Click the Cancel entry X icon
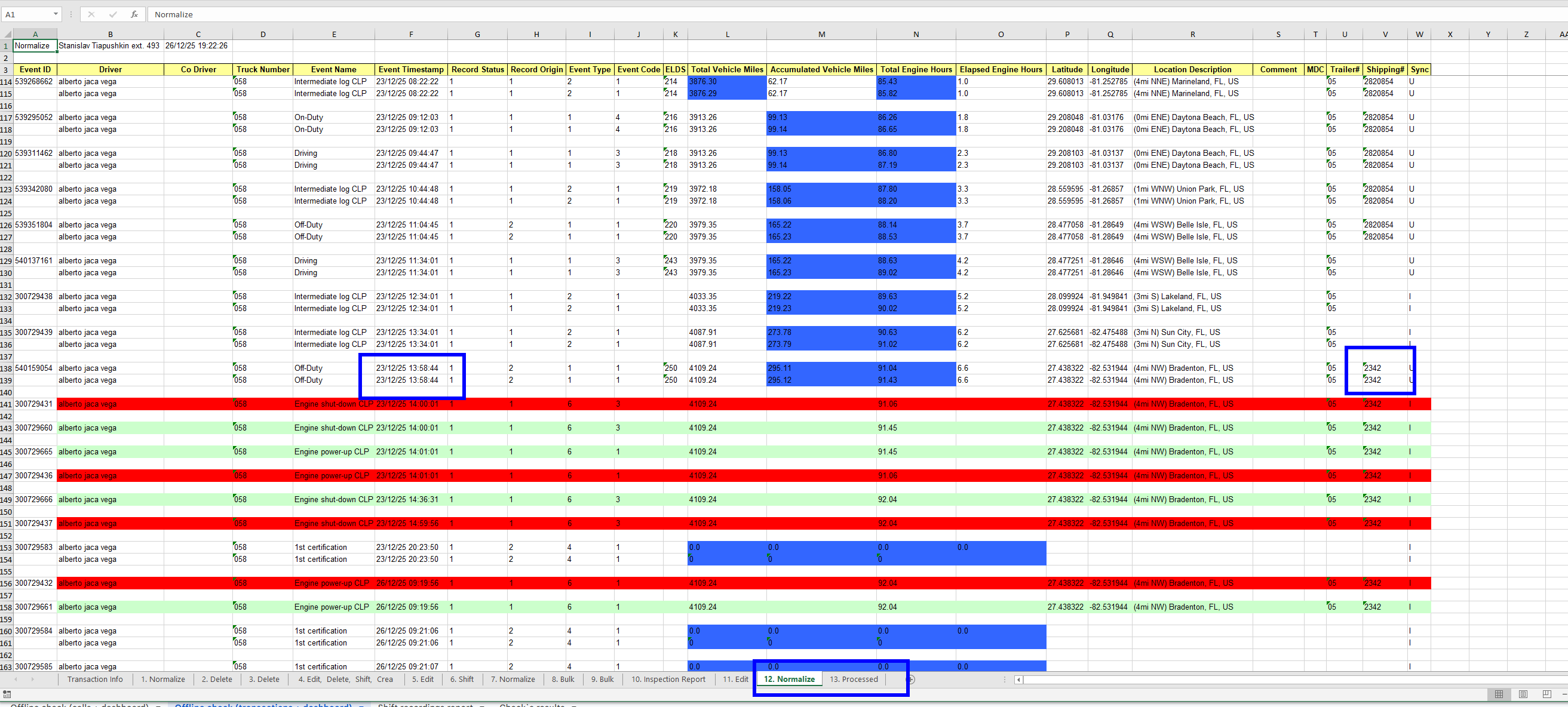This screenshot has height=707, width=1568. (x=91, y=14)
